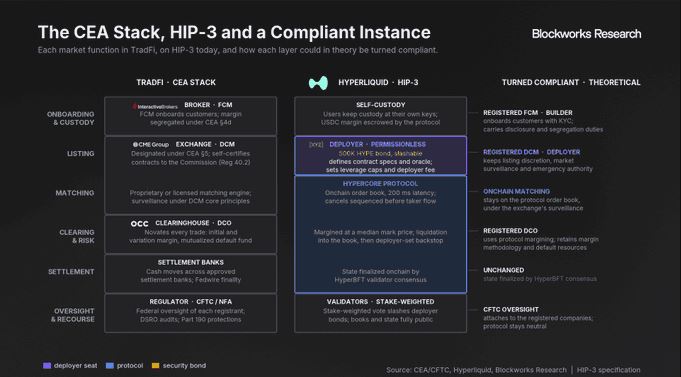Click the 'HYPERCORE PROTOCOL' heading

coord(380,184)
